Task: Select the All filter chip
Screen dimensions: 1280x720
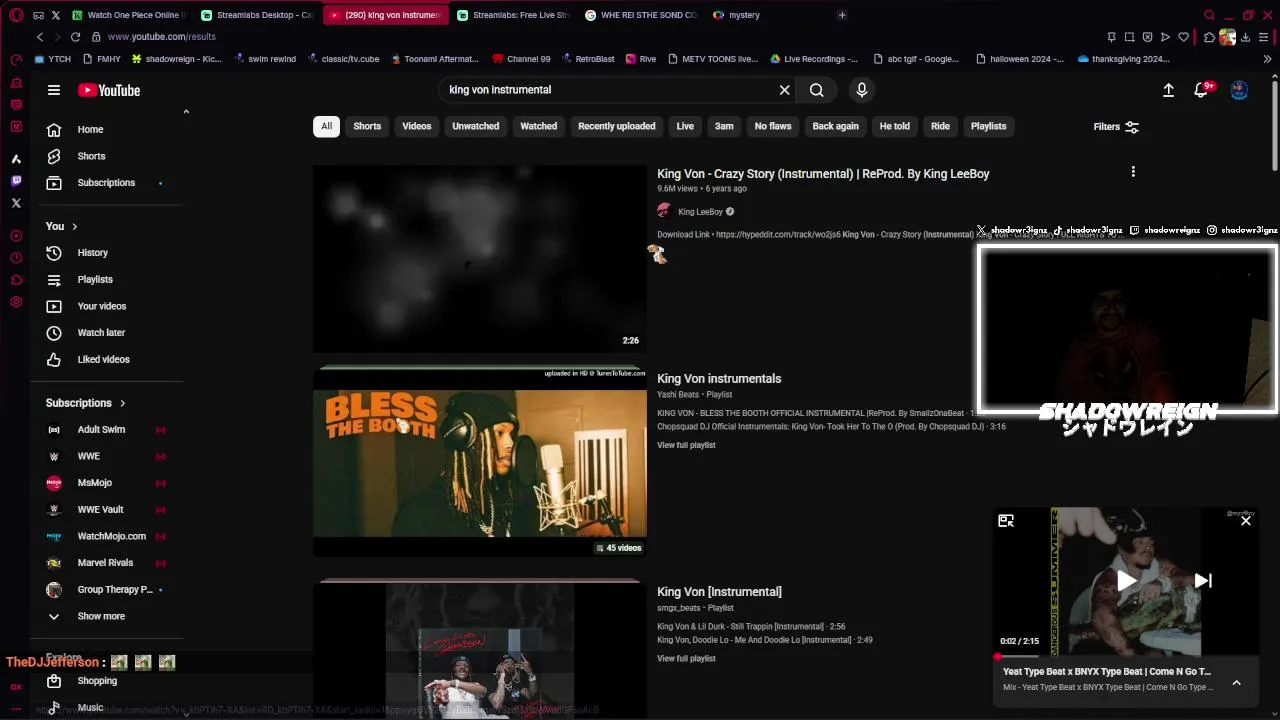Action: (x=326, y=126)
